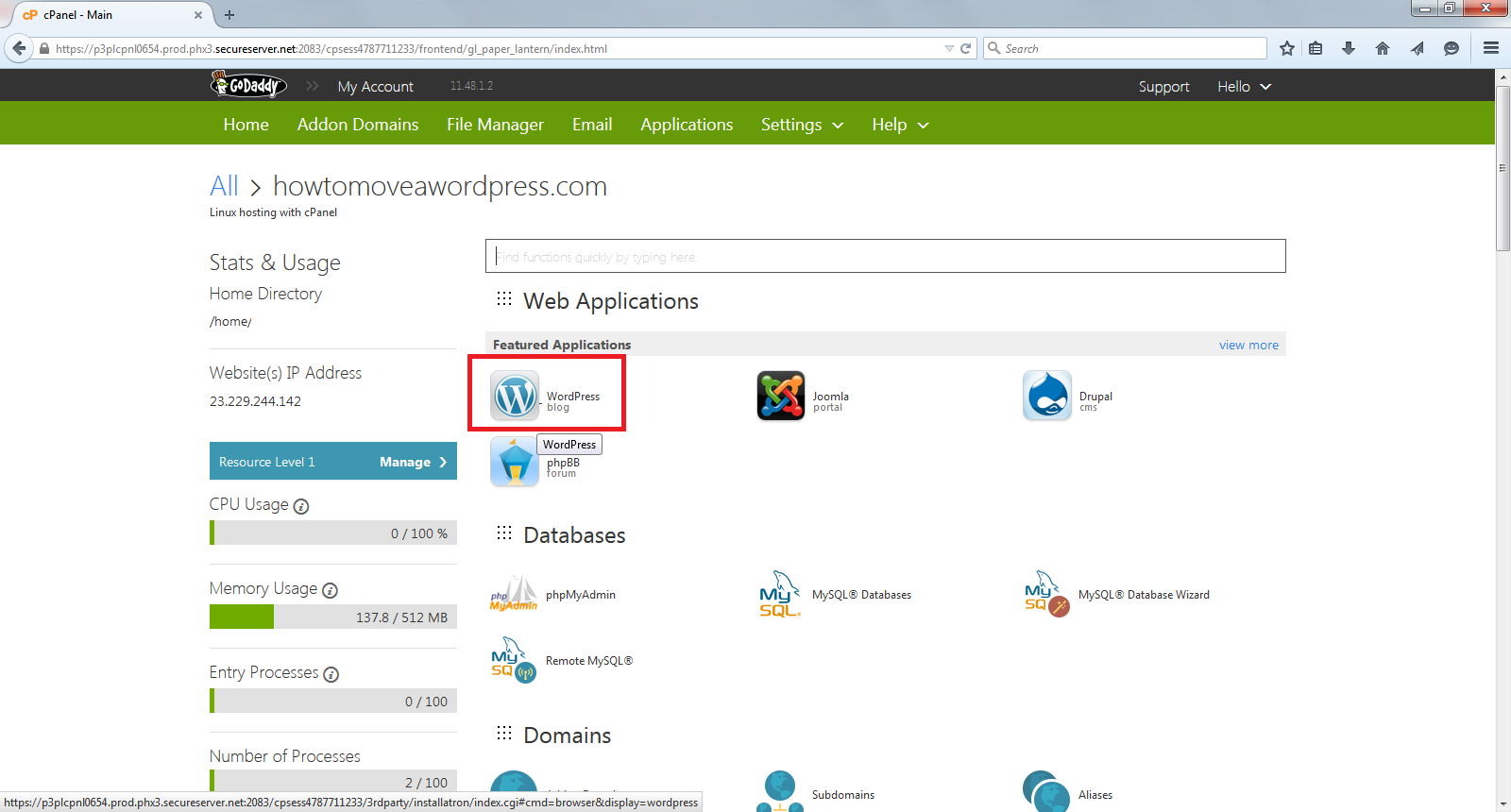Click the CPU Usage progress bar
Image resolution: width=1511 pixels, height=812 pixels.
(x=333, y=533)
